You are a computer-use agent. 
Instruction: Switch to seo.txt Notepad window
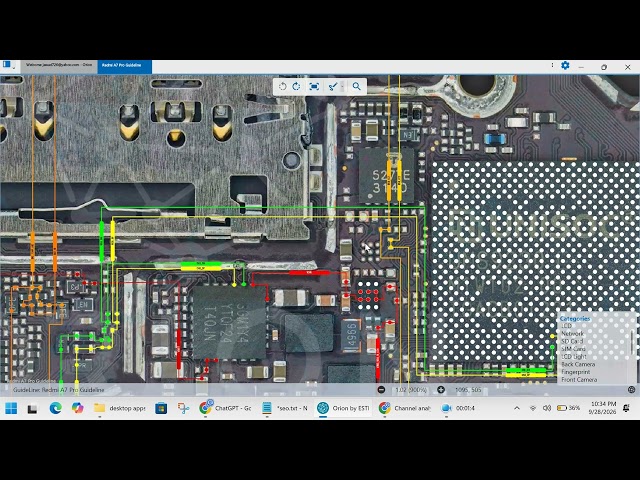click(285, 408)
